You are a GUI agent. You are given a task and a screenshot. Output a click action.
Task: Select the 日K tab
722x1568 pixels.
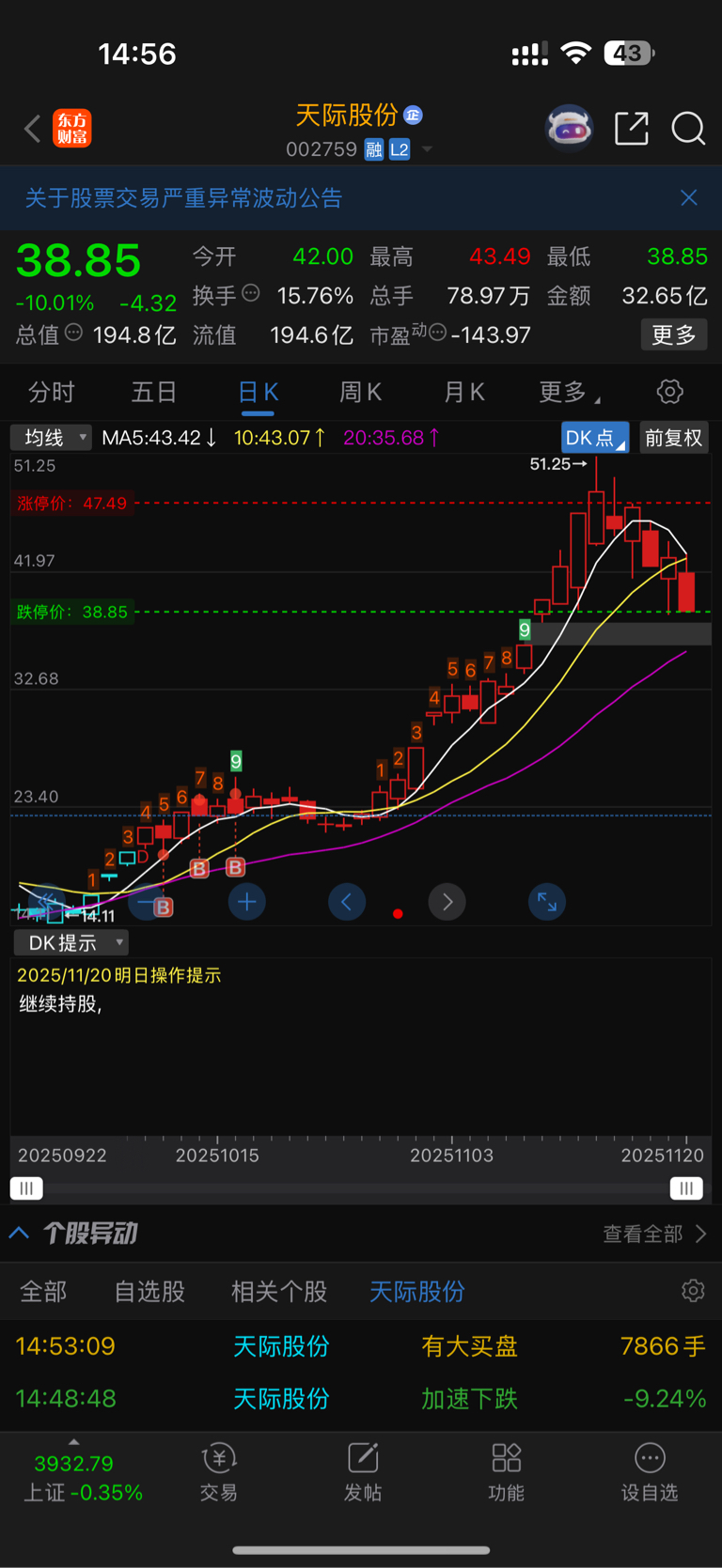258,392
